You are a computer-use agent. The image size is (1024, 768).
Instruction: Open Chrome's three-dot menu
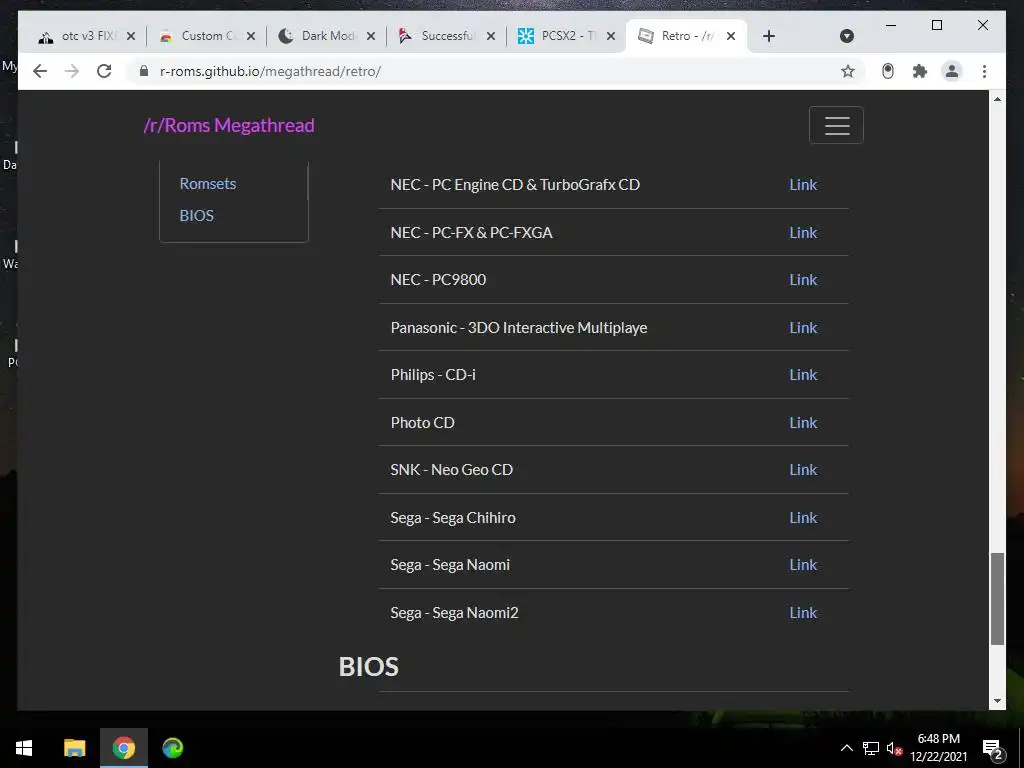coord(984,71)
